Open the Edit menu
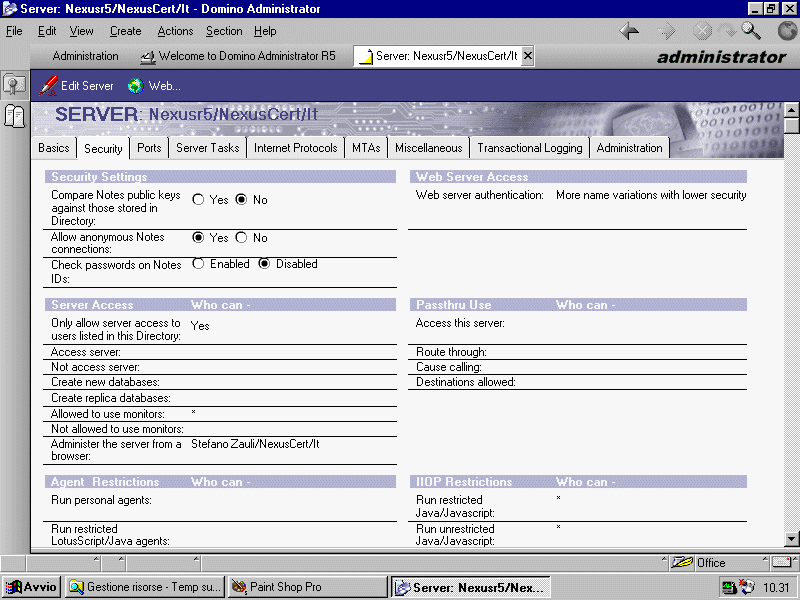This screenshot has height=600, width=800. (47, 31)
